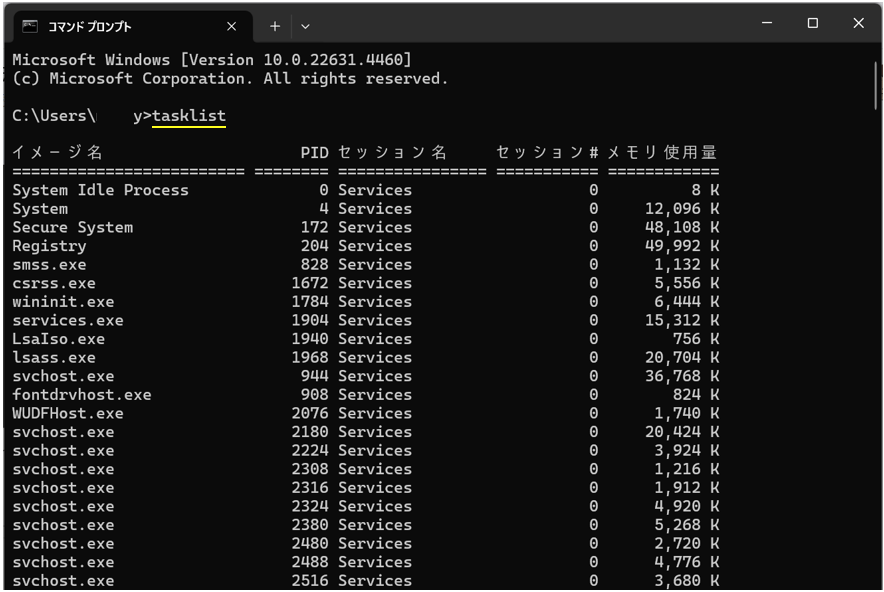Maximize the Command Prompt window
The width and height of the screenshot is (884, 592).
point(812,22)
